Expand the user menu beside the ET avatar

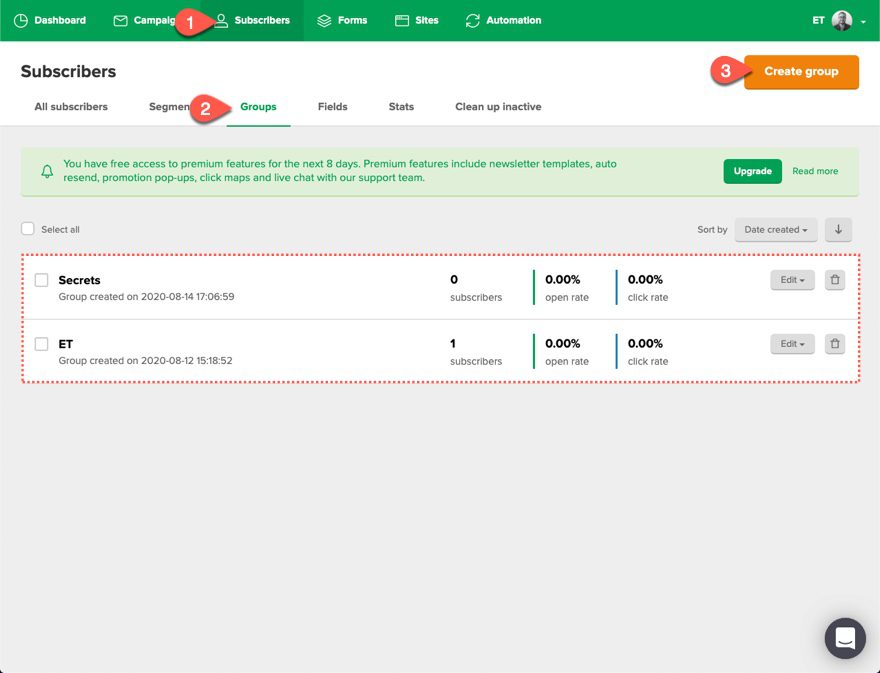864,21
